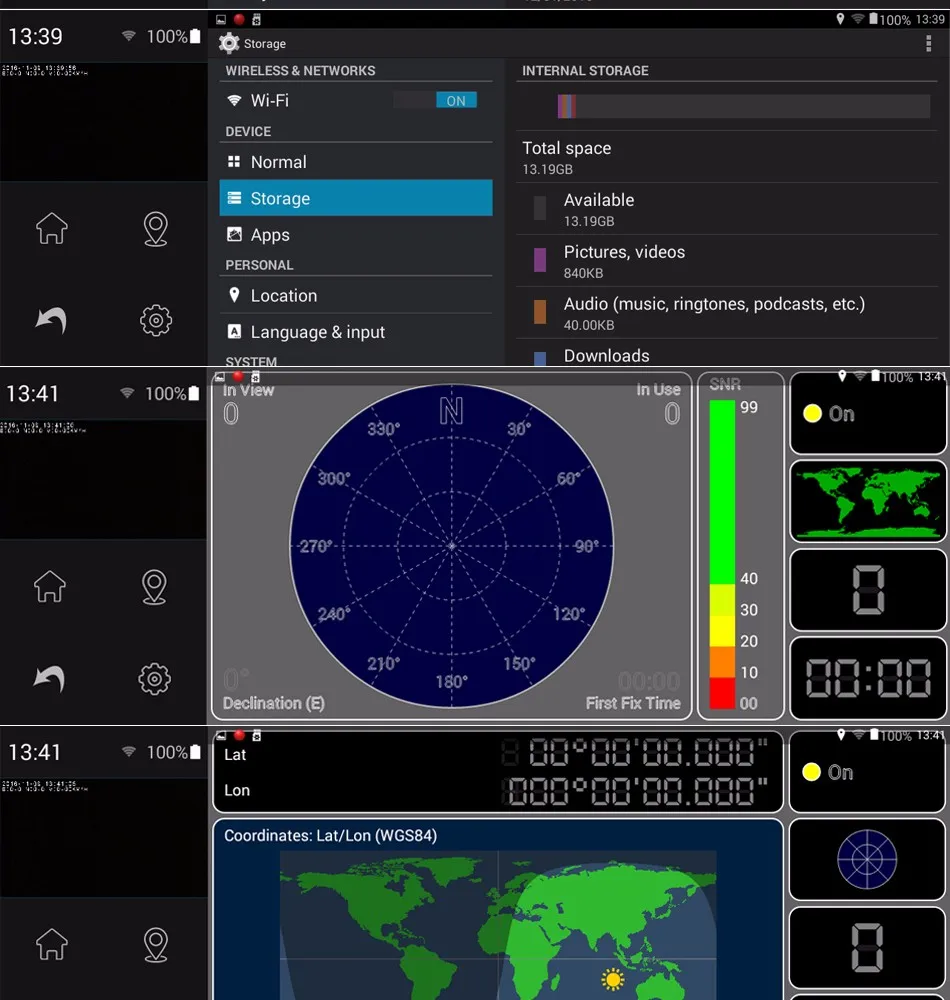Click the internal storage usage bar

[743, 106]
